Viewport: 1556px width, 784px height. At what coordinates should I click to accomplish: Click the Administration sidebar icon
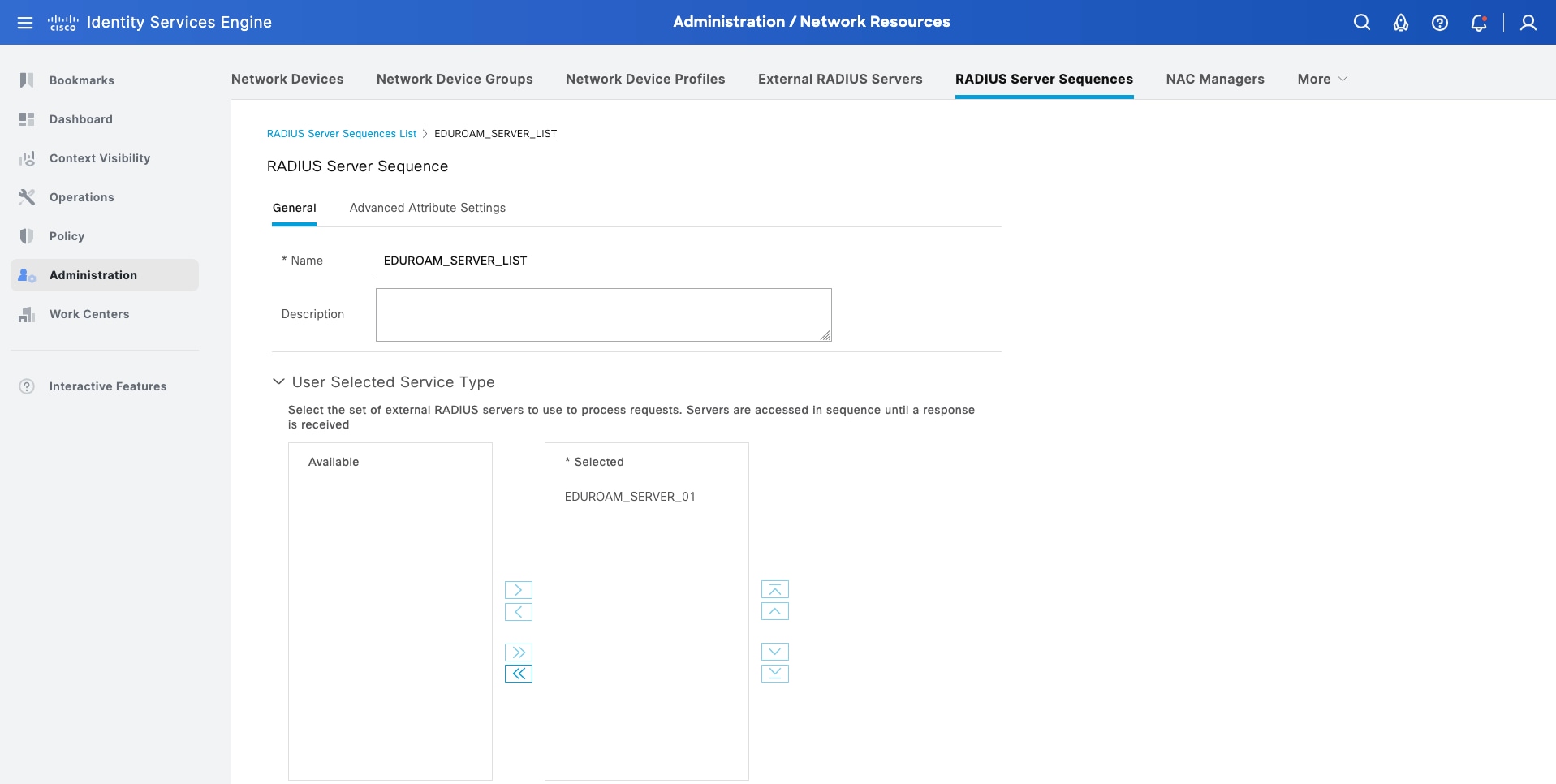27,275
